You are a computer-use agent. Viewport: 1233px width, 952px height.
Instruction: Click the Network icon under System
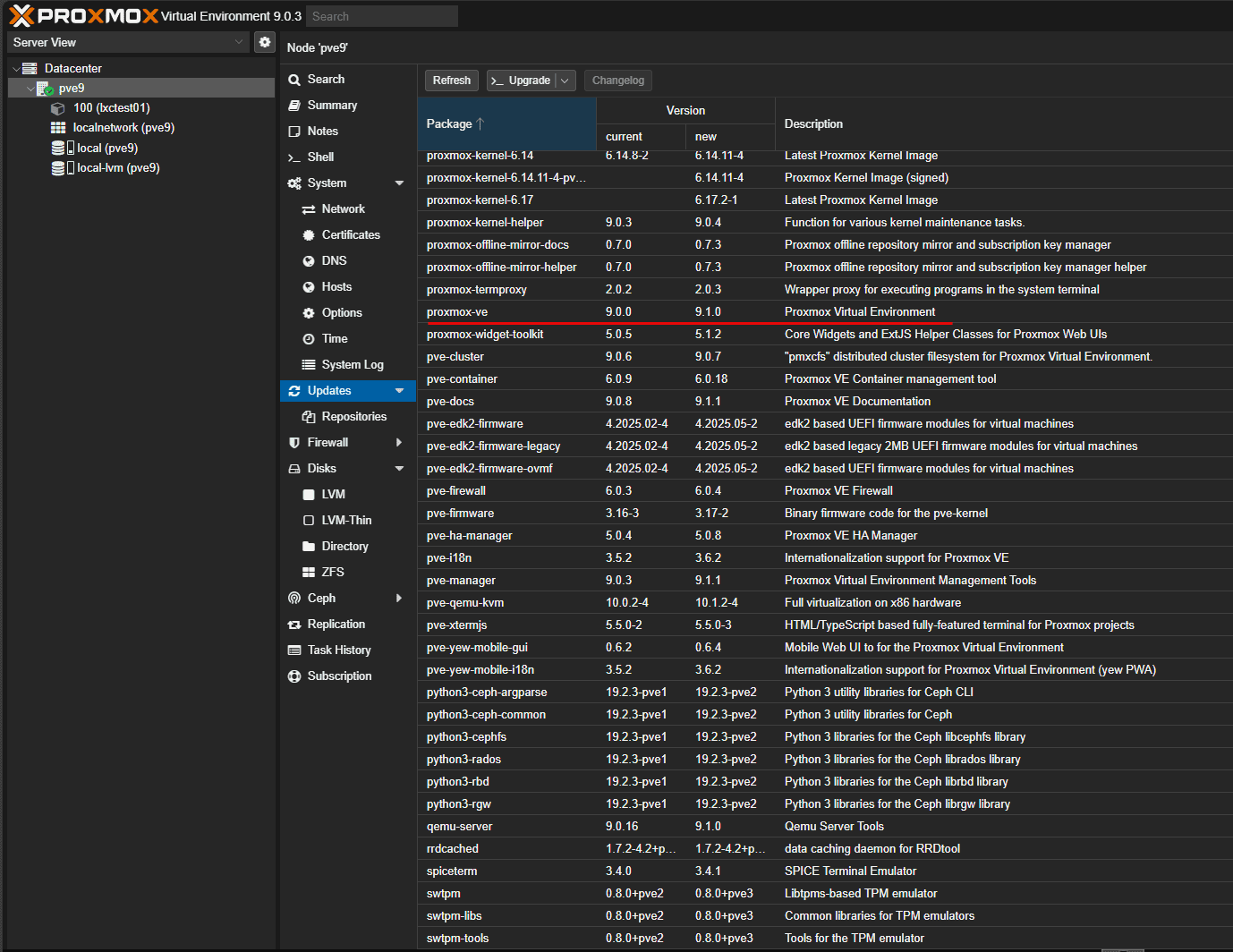point(309,208)
